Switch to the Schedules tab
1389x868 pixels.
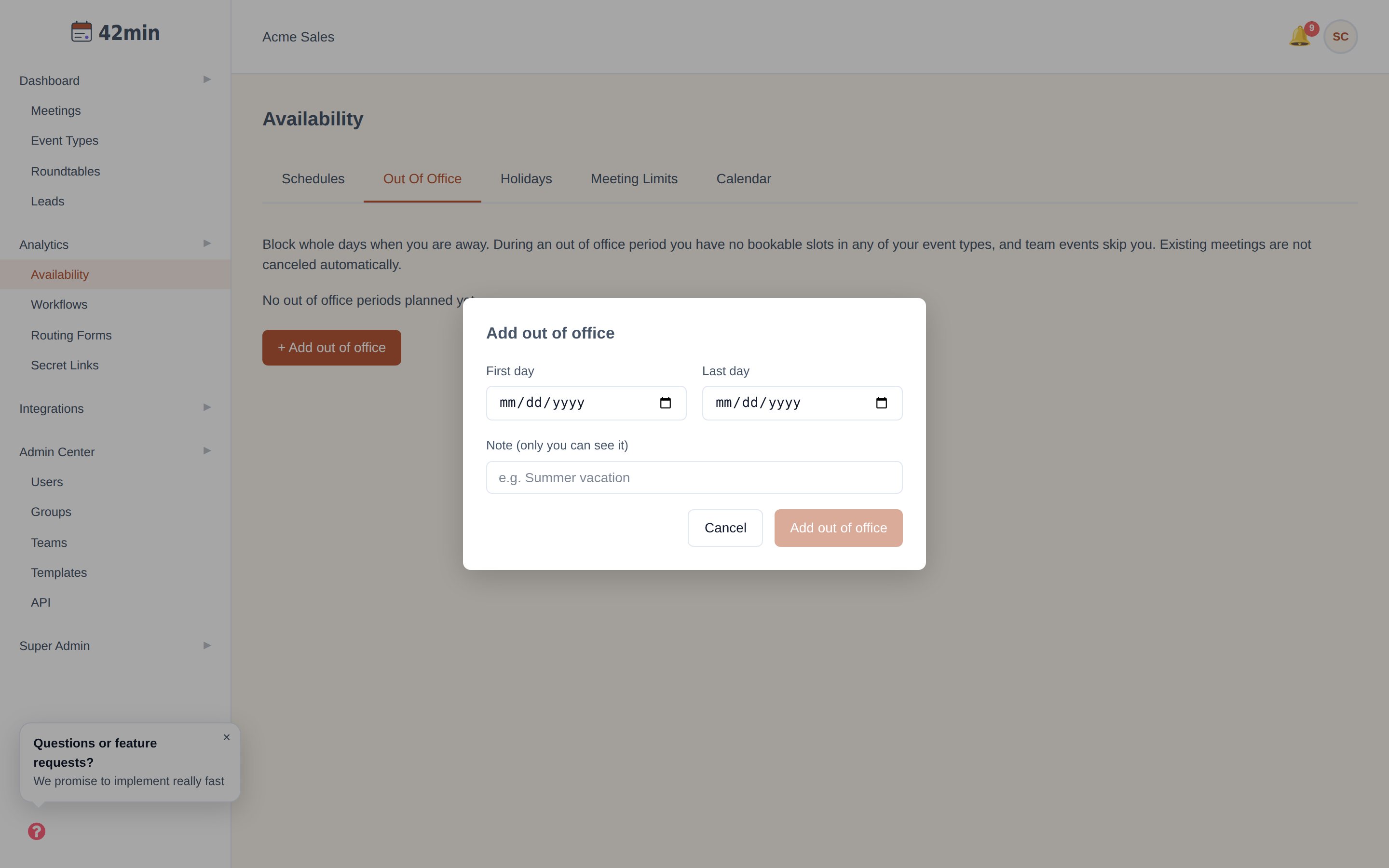tap(313, 179)
